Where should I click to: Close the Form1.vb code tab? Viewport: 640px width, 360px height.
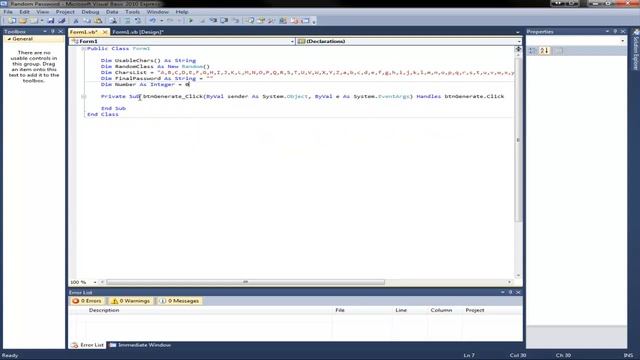[105, 32]
